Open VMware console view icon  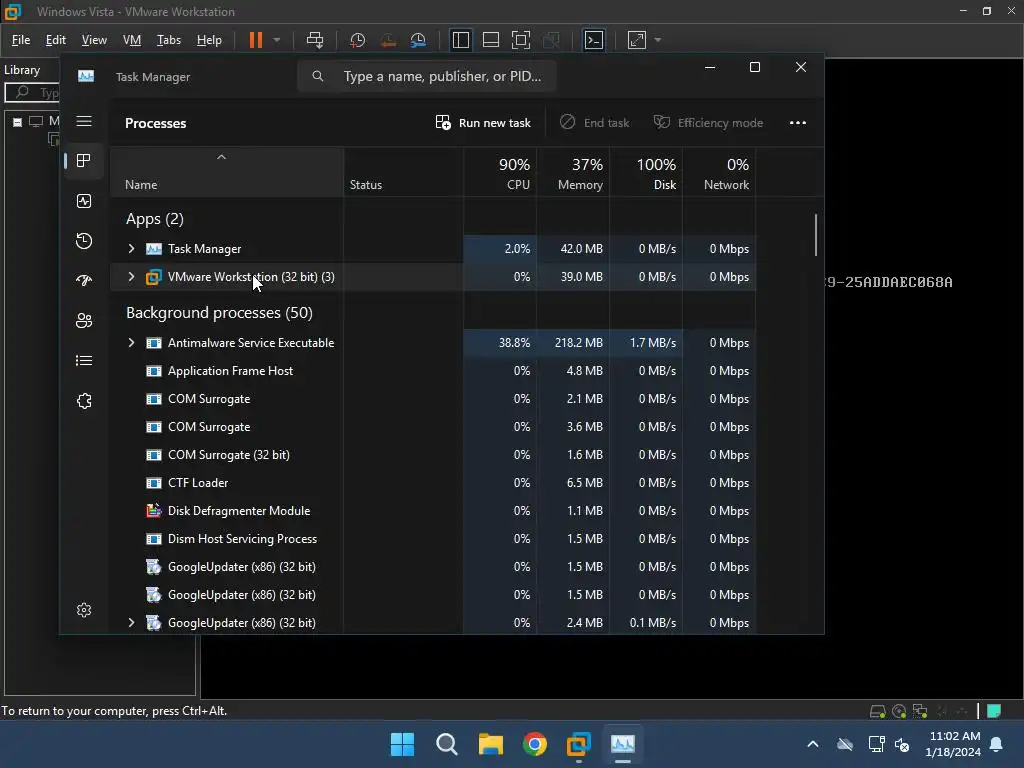tap(594, 40)
